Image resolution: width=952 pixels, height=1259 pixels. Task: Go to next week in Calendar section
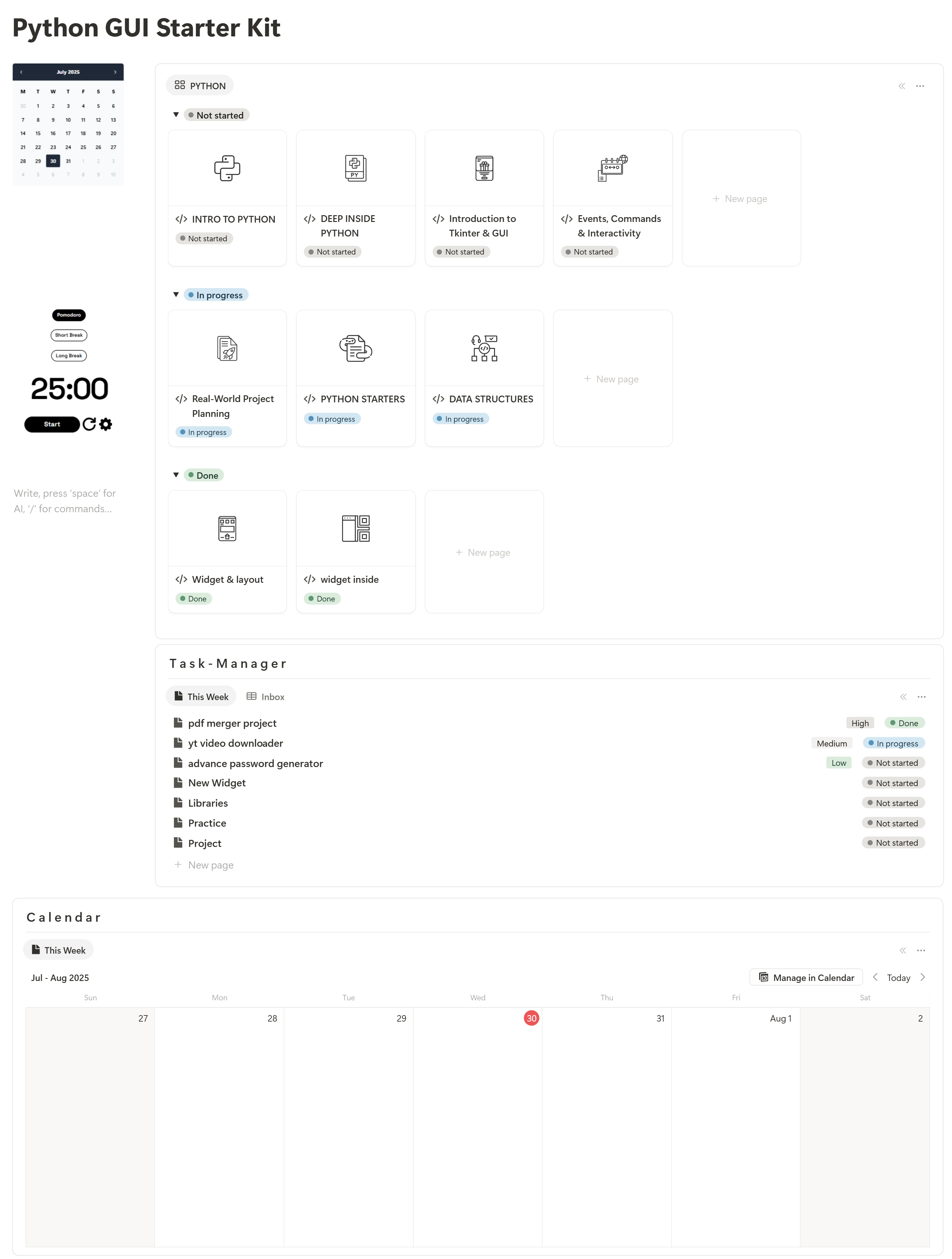[x=922, y=977]
